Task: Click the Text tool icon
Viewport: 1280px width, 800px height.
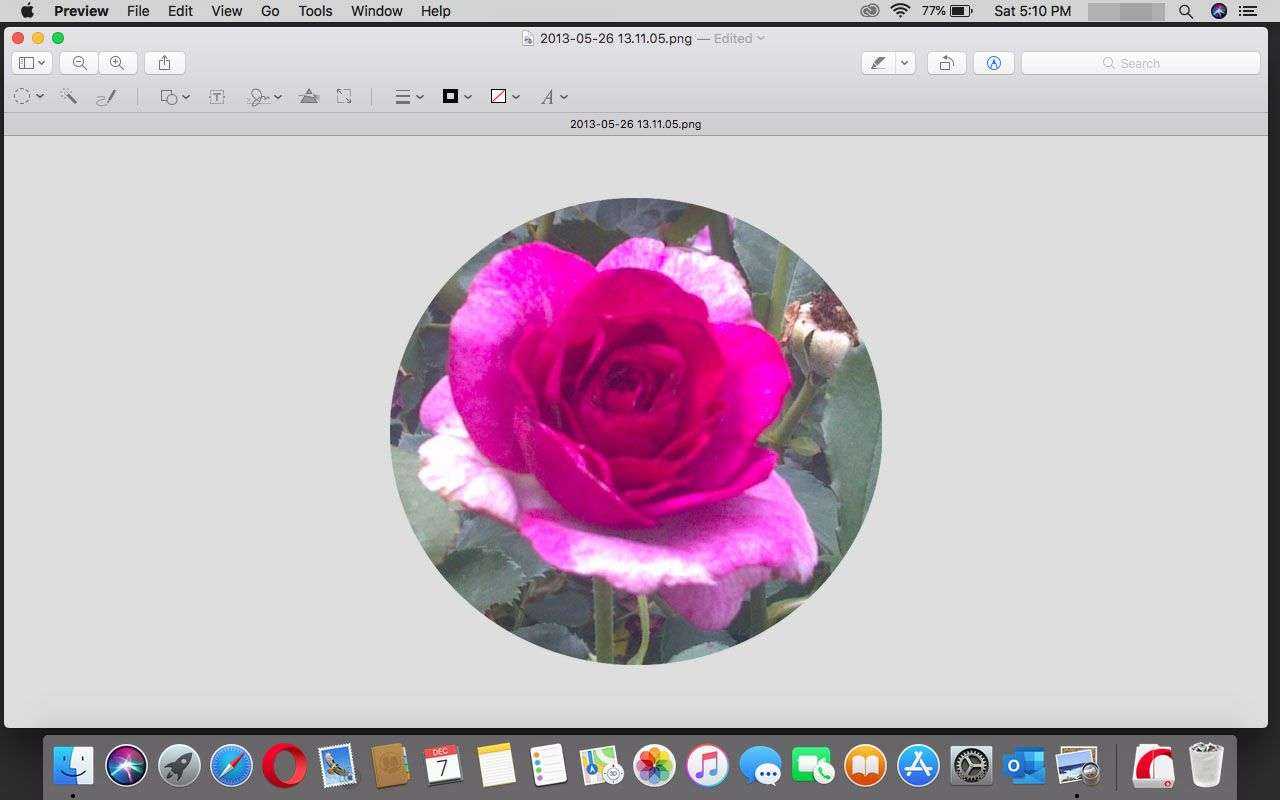Action: pyautogui.click(x=216, y=97)
